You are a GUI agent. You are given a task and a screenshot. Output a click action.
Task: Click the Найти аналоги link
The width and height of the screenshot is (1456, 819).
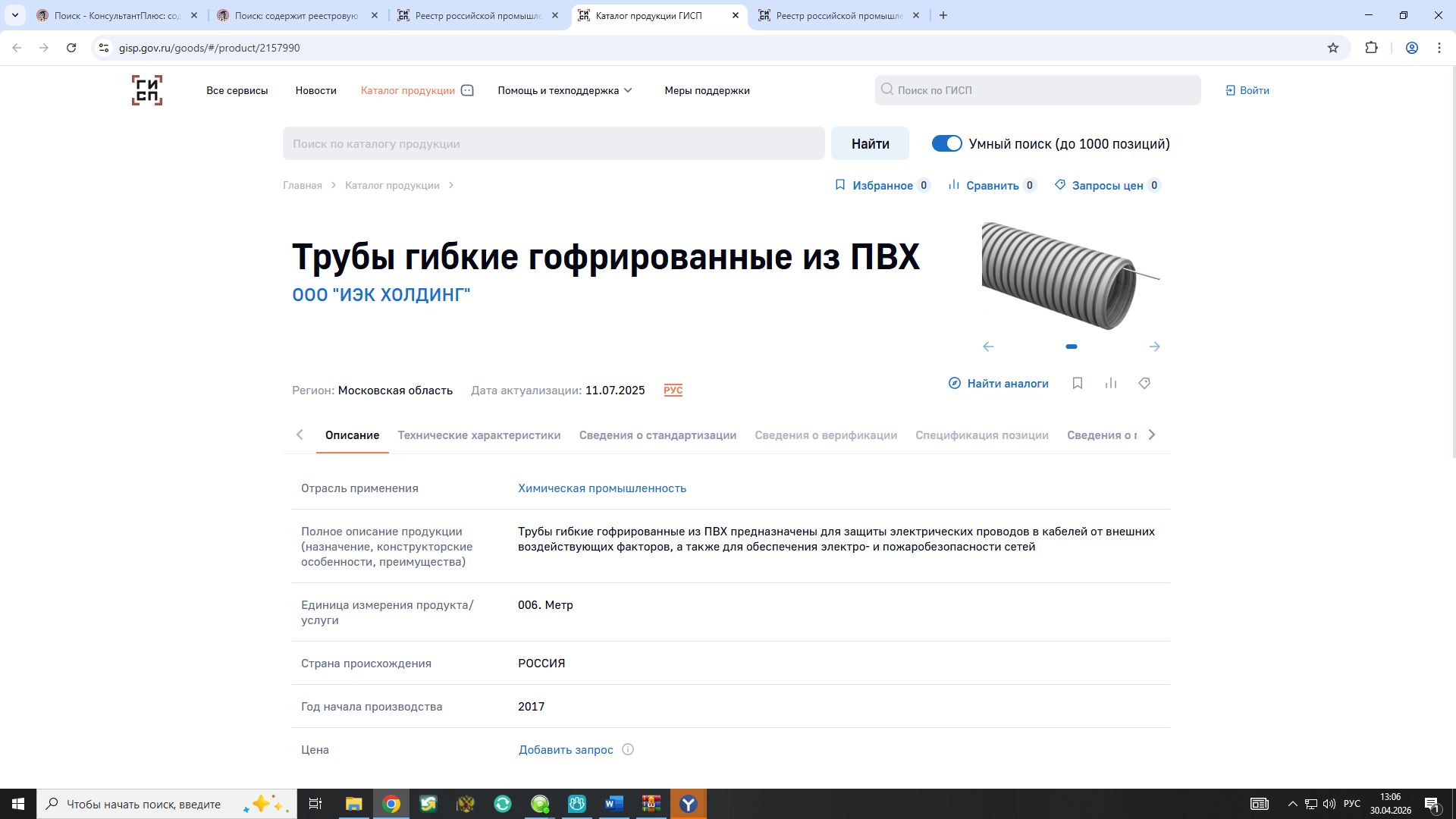(x=999, y=384)
